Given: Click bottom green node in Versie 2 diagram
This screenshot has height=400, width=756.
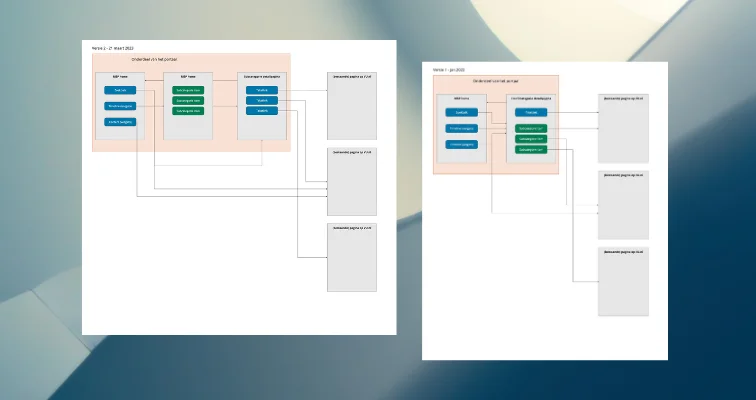Looking at the screenshot, I should coord(188,111).
